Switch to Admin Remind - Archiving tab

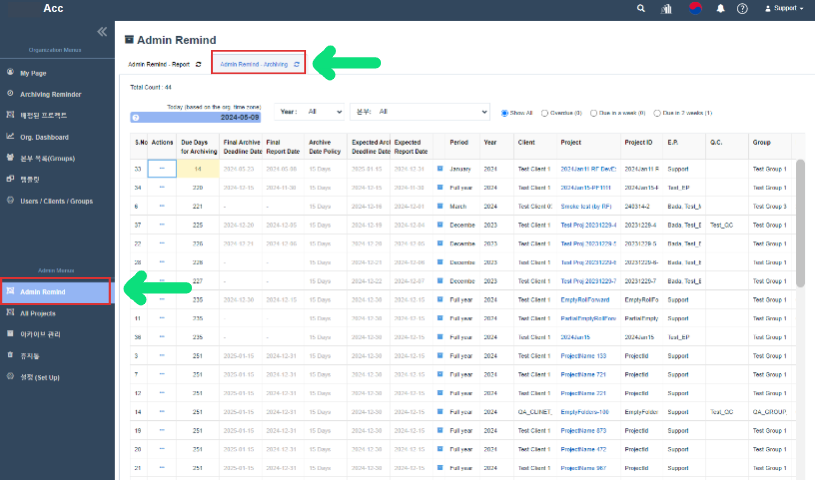254,64
